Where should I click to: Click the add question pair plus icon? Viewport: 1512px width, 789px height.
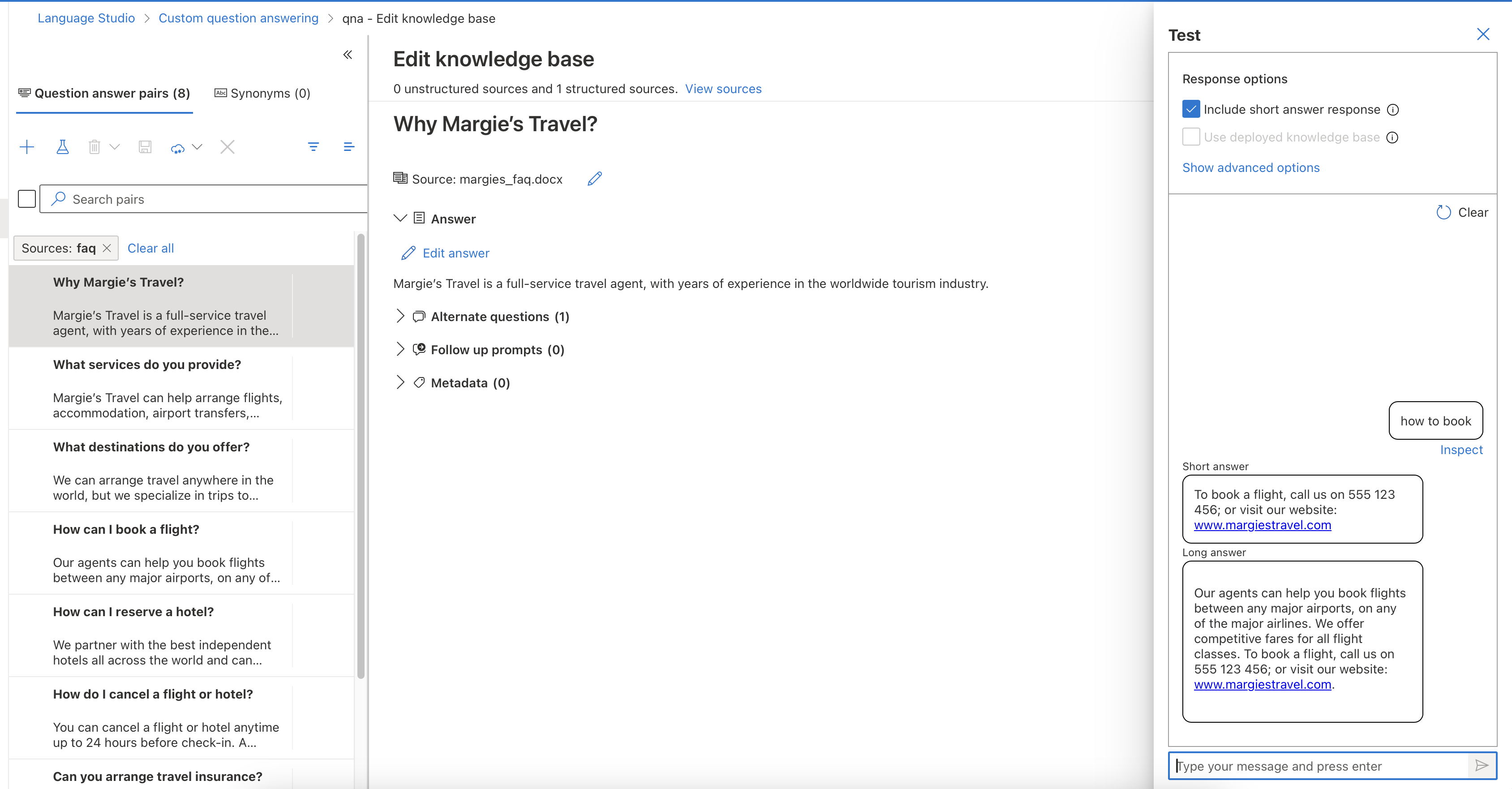27,147
